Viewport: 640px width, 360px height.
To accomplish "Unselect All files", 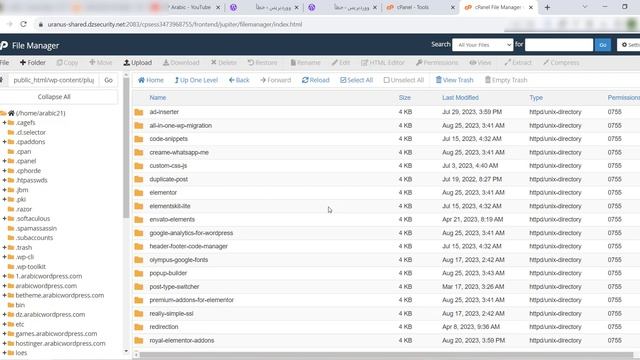I will click(404, 80).
